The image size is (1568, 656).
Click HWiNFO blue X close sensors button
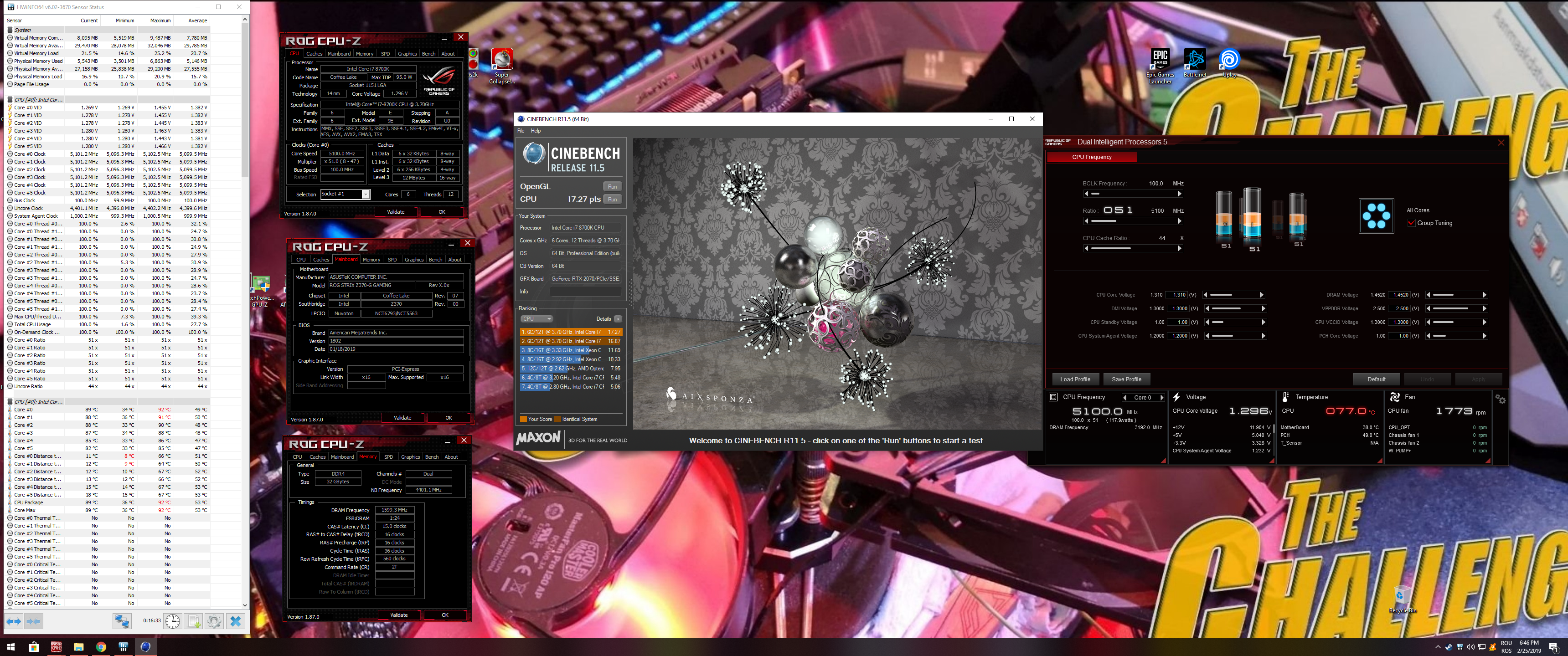point(236,621)
